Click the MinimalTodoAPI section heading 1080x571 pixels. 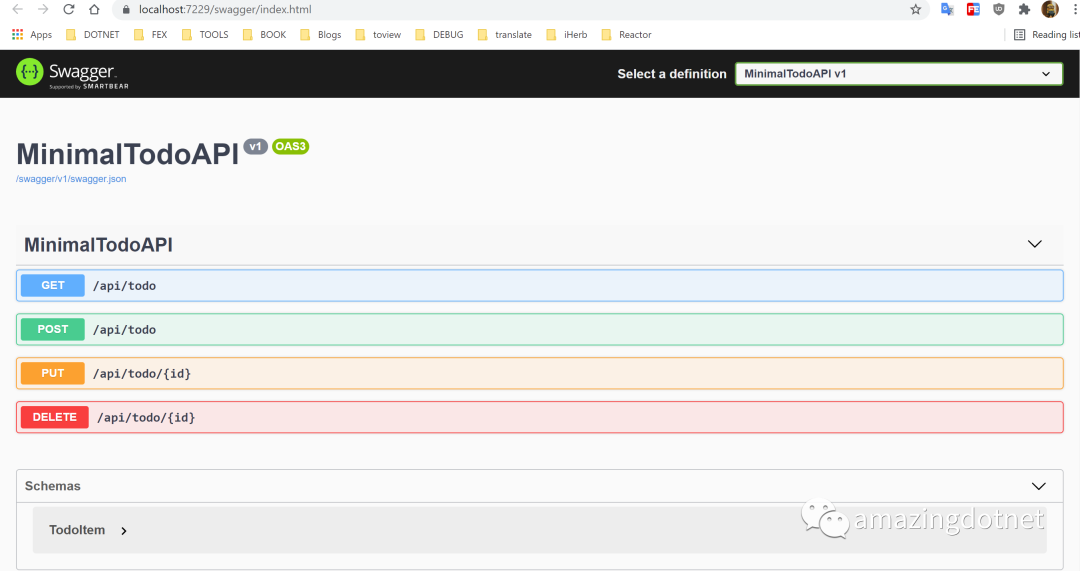(x=98, y=245)
